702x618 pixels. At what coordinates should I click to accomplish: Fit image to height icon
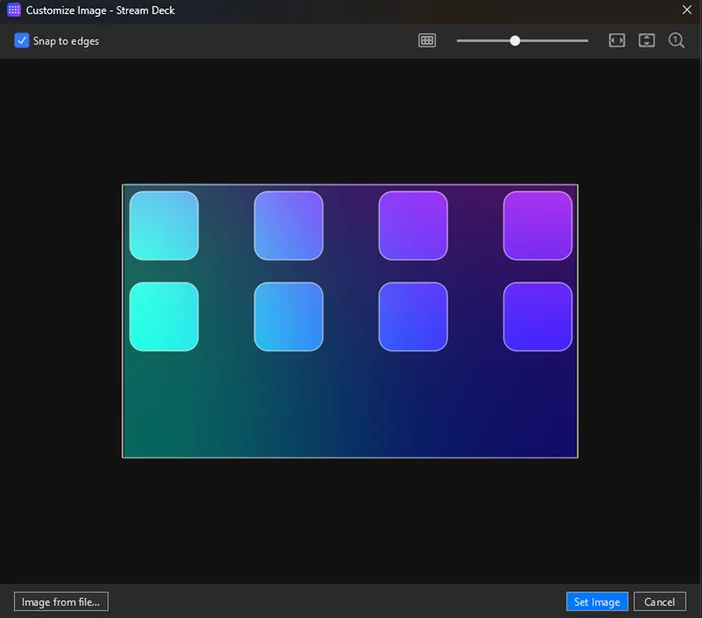click(x=646, y=41)
